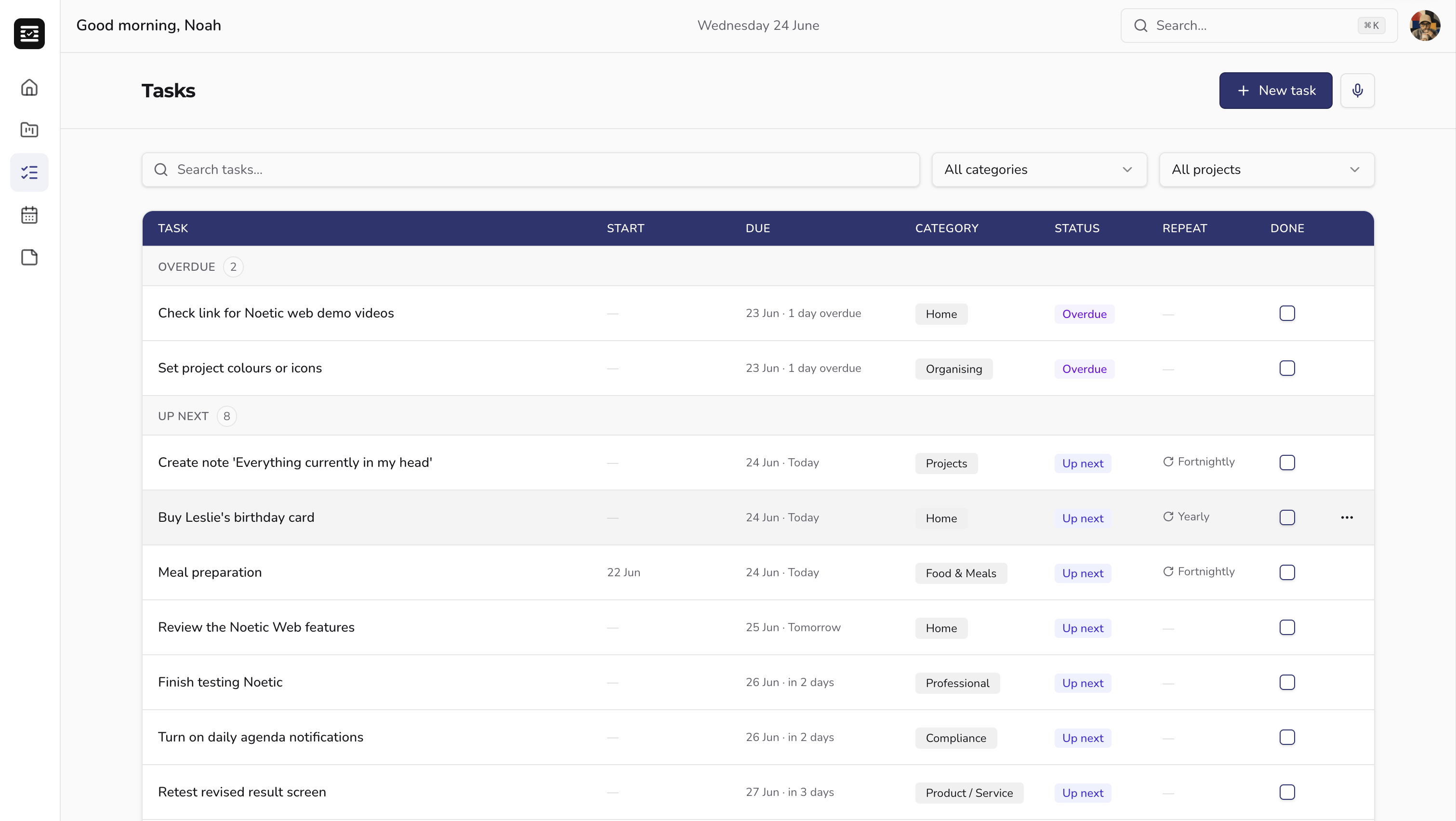Check off 'Finish testing Noetic'

(x=1287, y=682)
